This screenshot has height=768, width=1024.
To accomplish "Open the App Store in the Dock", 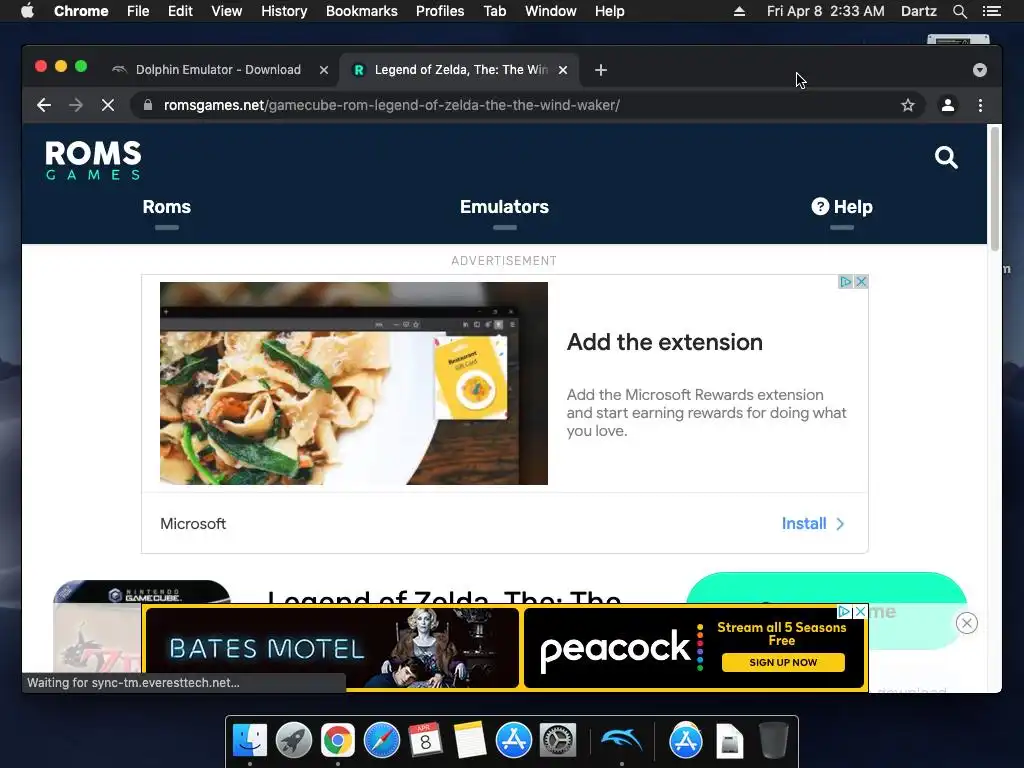I will (513, 740).
